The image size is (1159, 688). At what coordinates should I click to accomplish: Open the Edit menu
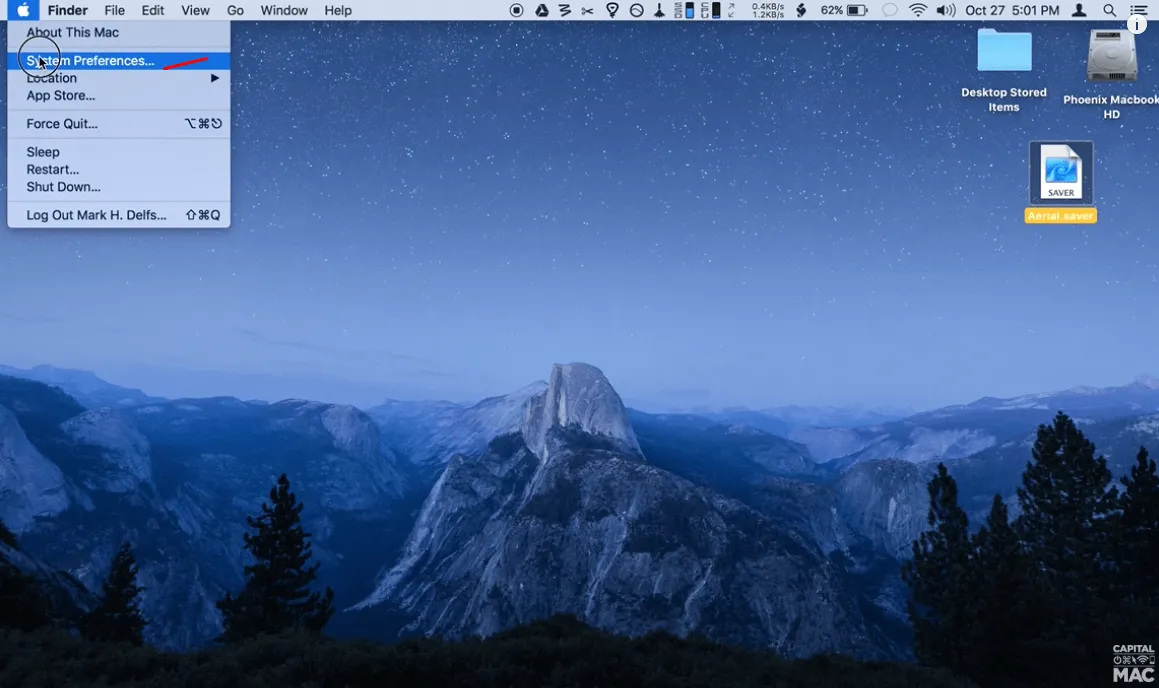[x=153, y=10]
